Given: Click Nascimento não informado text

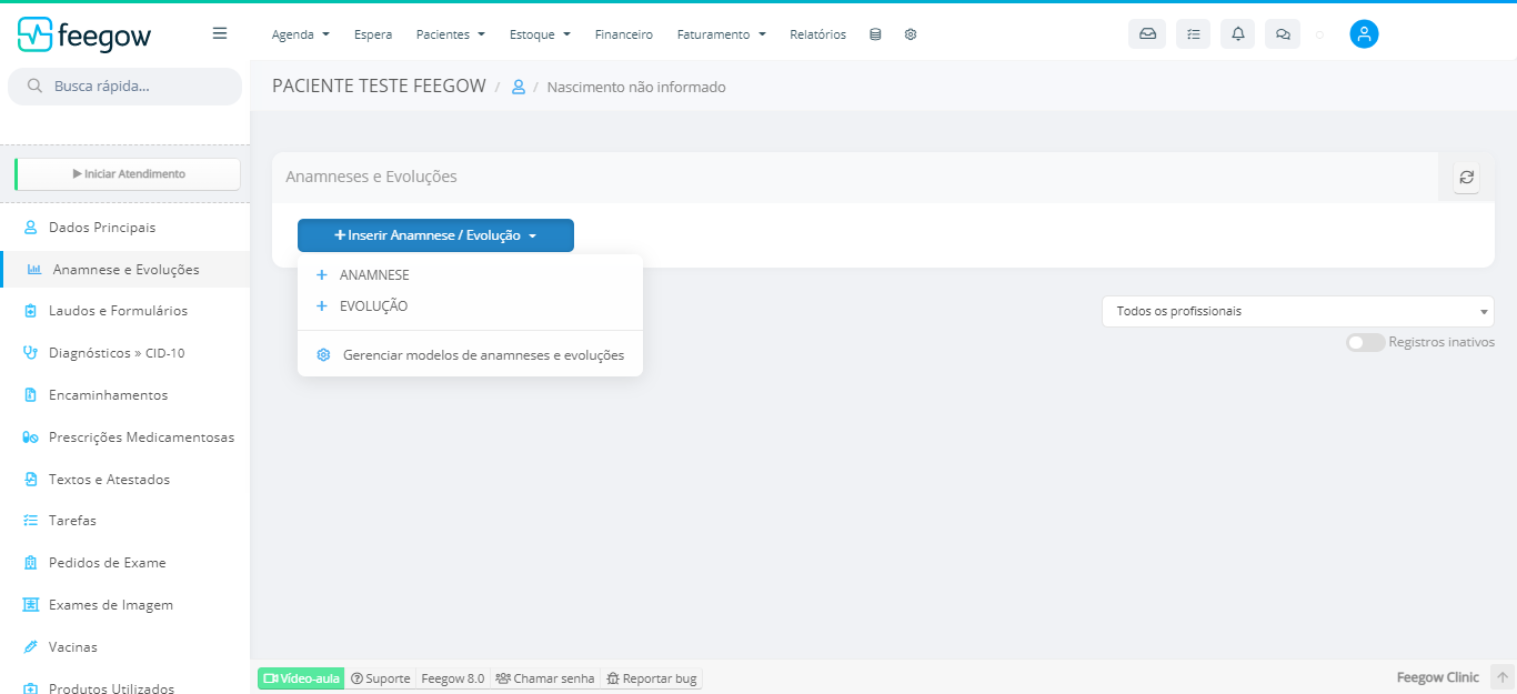Looking at the screenshot, I should 636,87.
